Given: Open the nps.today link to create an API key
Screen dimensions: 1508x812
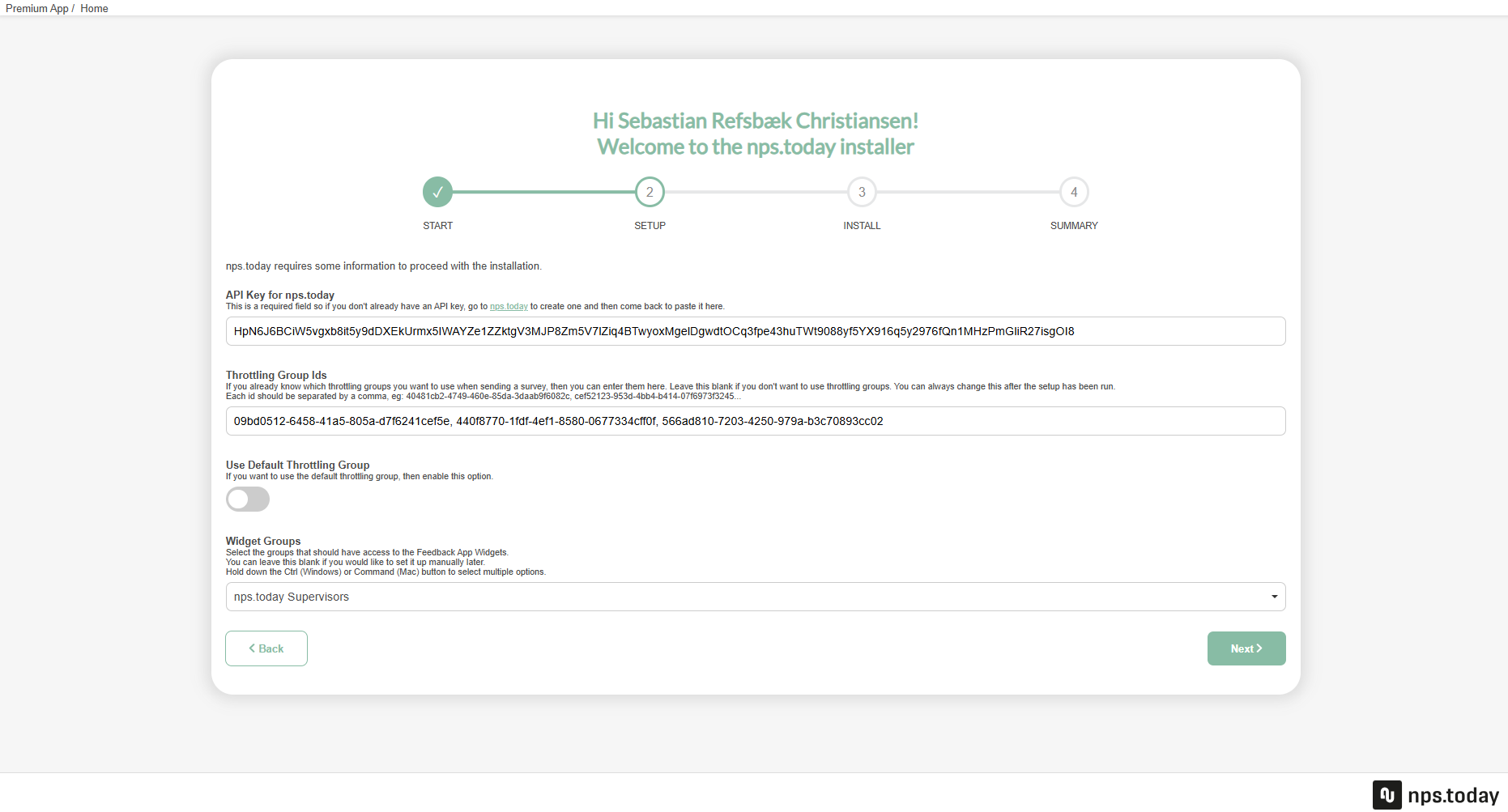Looking at the screenshot, I should (x=509, y=306).
